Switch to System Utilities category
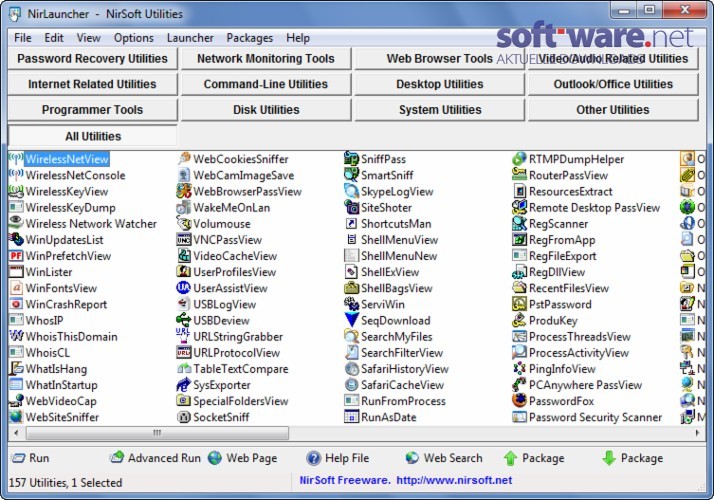This screenshot has height=500, width=714. tap(439, 110)
